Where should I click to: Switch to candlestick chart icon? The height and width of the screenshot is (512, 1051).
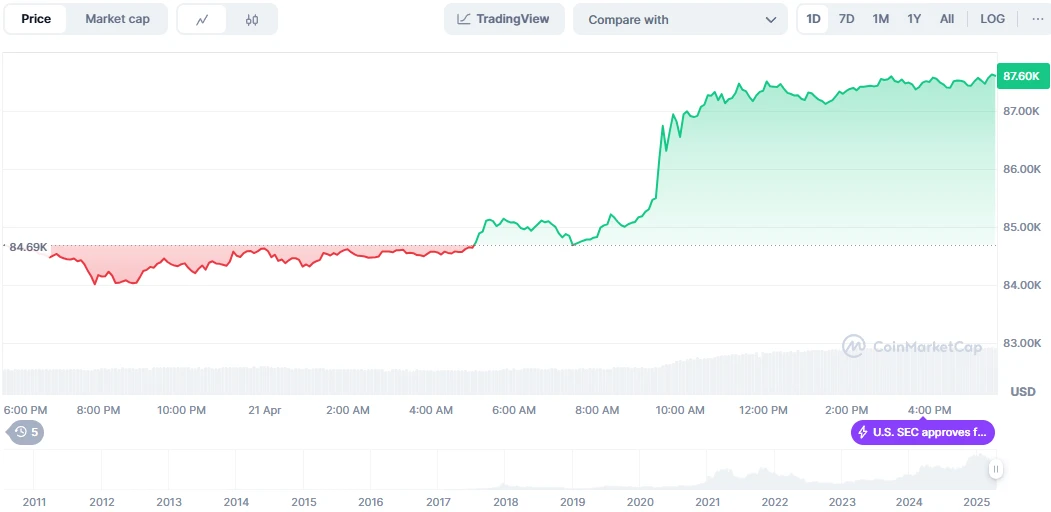(252, 19)
